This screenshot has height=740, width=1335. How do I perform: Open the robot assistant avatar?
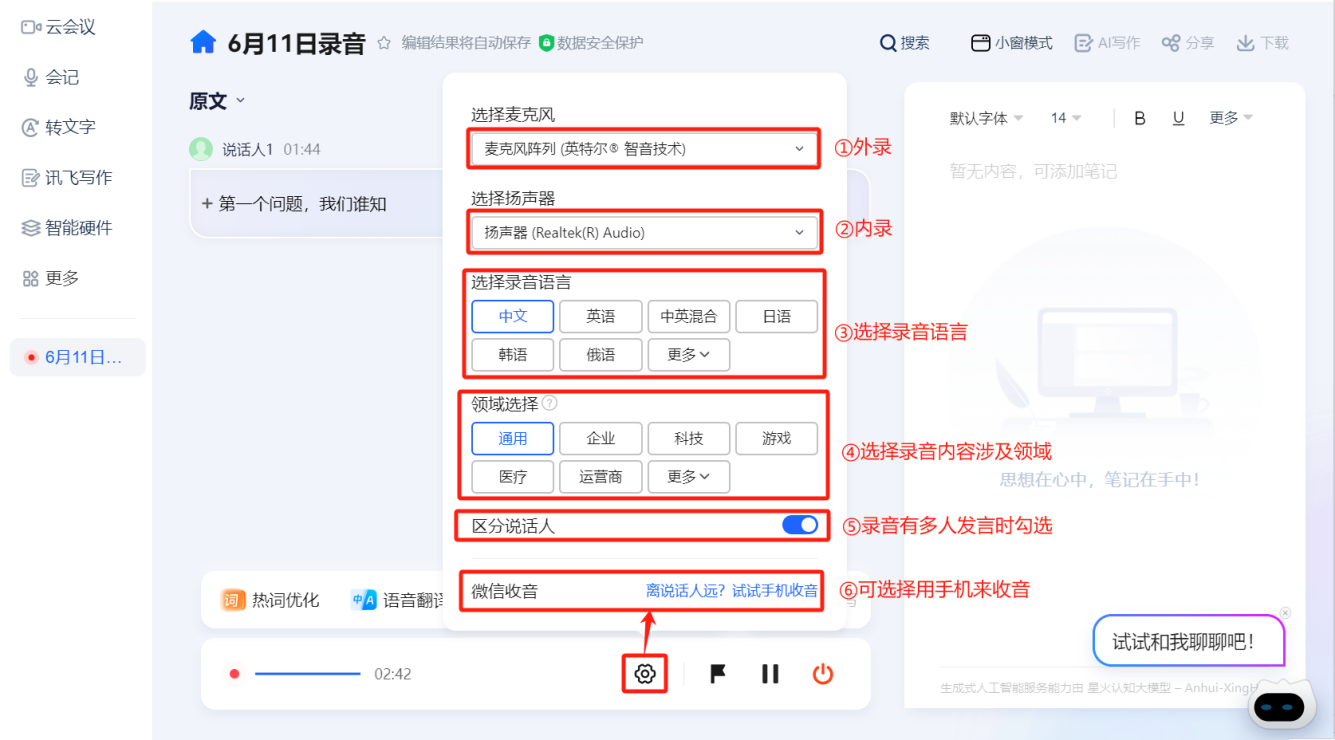1280,706
